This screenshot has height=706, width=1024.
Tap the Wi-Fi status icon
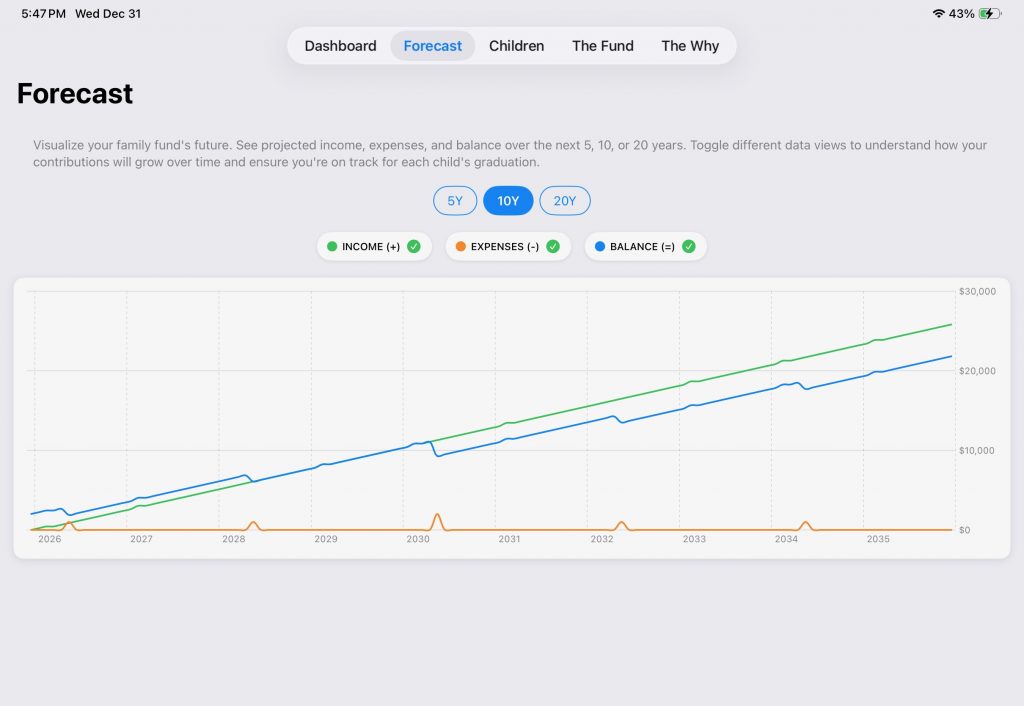[x=938, y=14]
